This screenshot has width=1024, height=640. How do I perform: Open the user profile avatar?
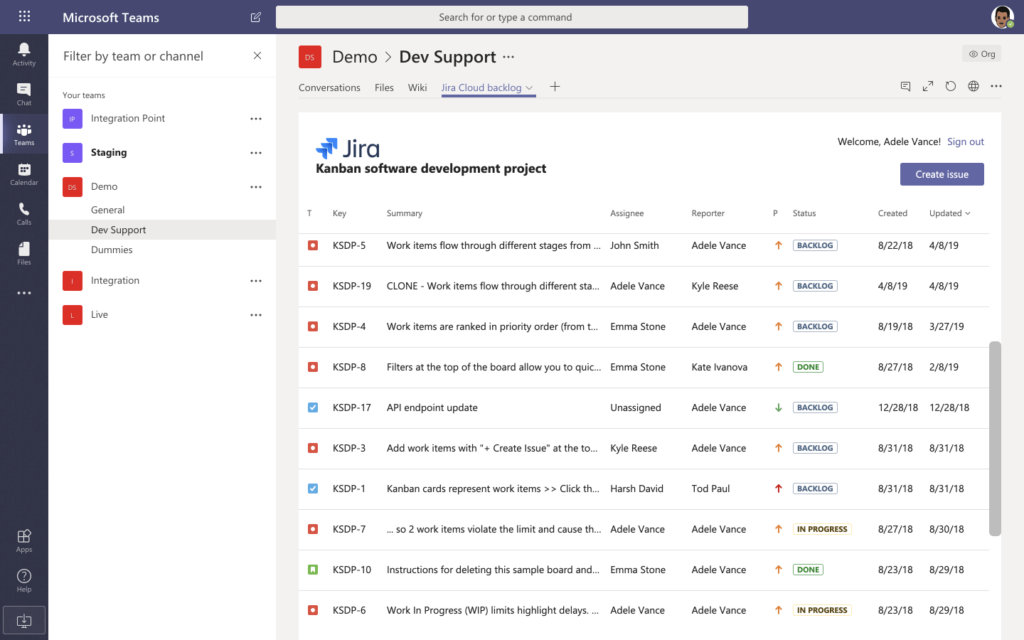coord(1002,17)
